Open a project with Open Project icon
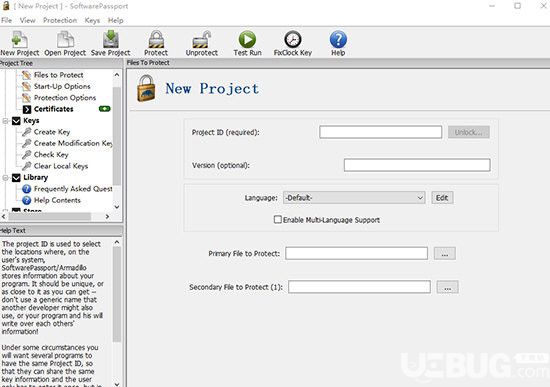 tap(65, 39)
